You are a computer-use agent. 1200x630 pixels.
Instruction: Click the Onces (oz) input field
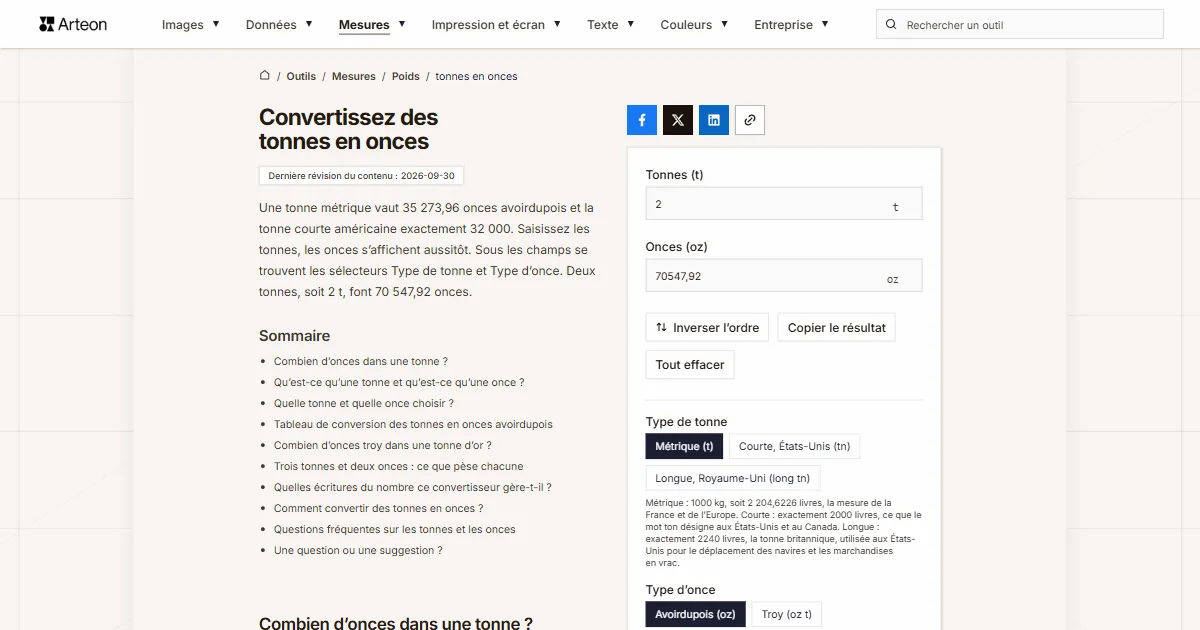point(784,276)
